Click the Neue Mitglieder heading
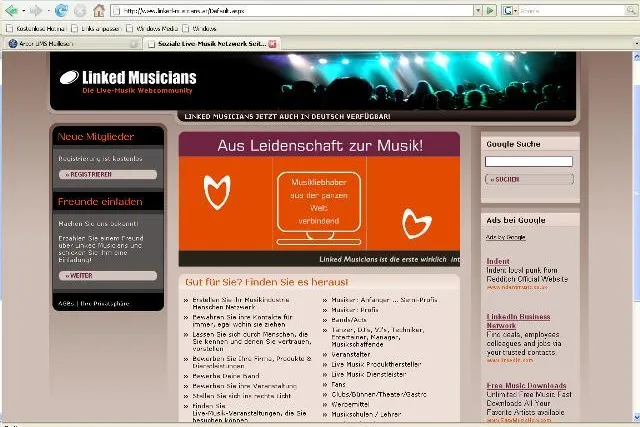The height and width of the screenshot is (427, 640). click(x=96, y=137)
